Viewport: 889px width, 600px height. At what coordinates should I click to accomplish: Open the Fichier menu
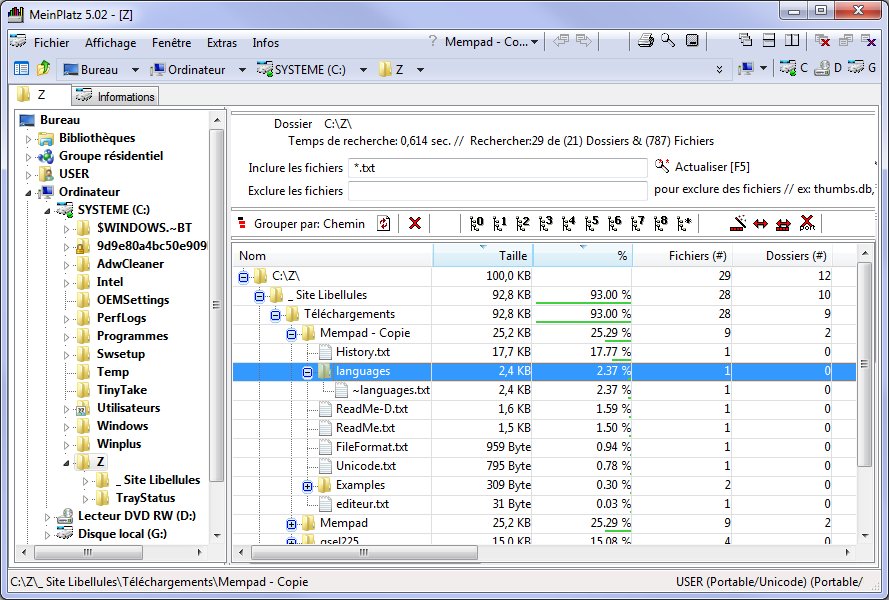(x=51, y=43)
